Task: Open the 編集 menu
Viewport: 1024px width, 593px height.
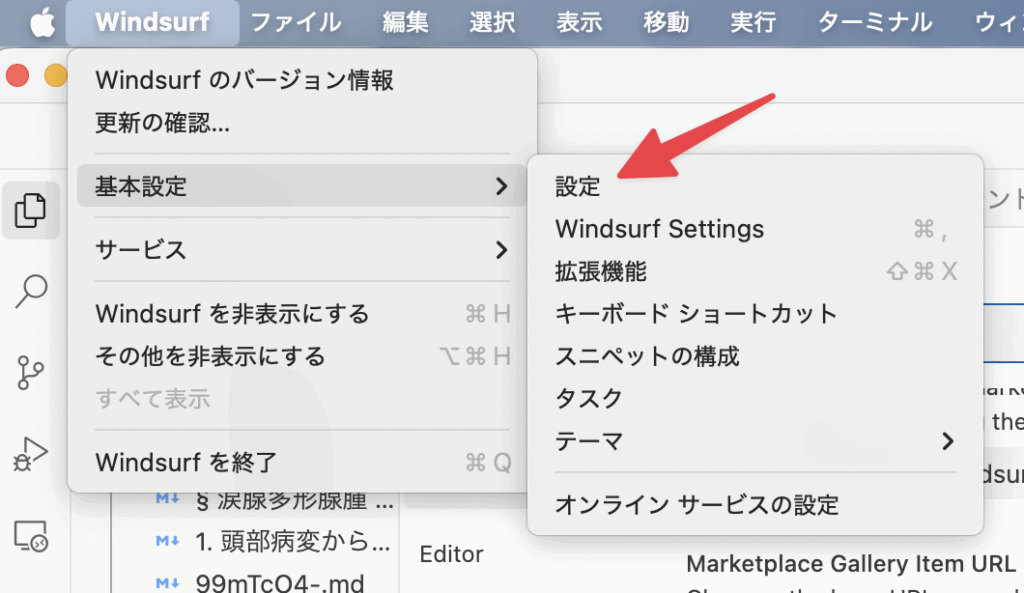Action: pyautogui.click(x=405, y=23)
